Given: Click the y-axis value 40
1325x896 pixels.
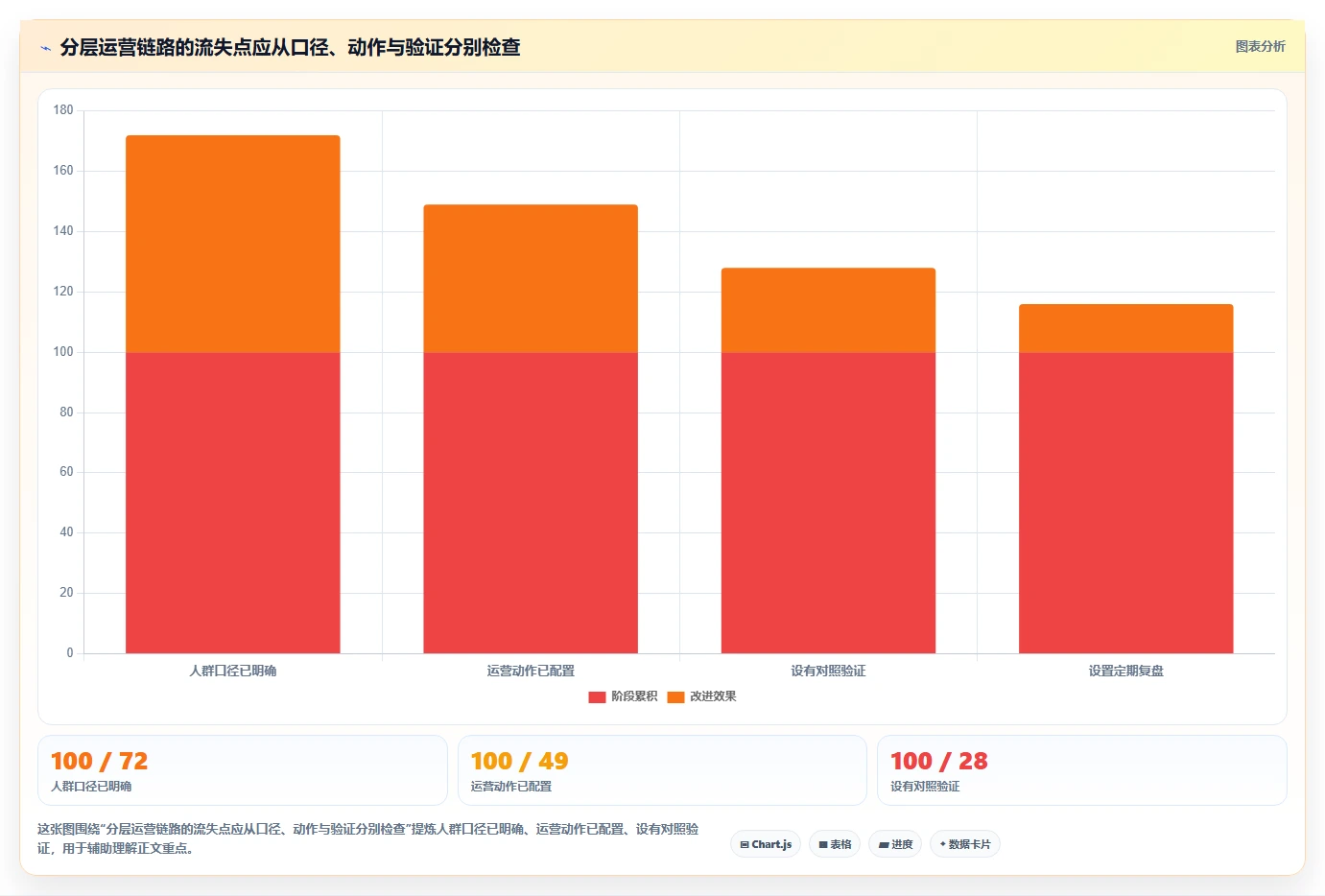Looking at the screenshot, I should pos(66,532).
